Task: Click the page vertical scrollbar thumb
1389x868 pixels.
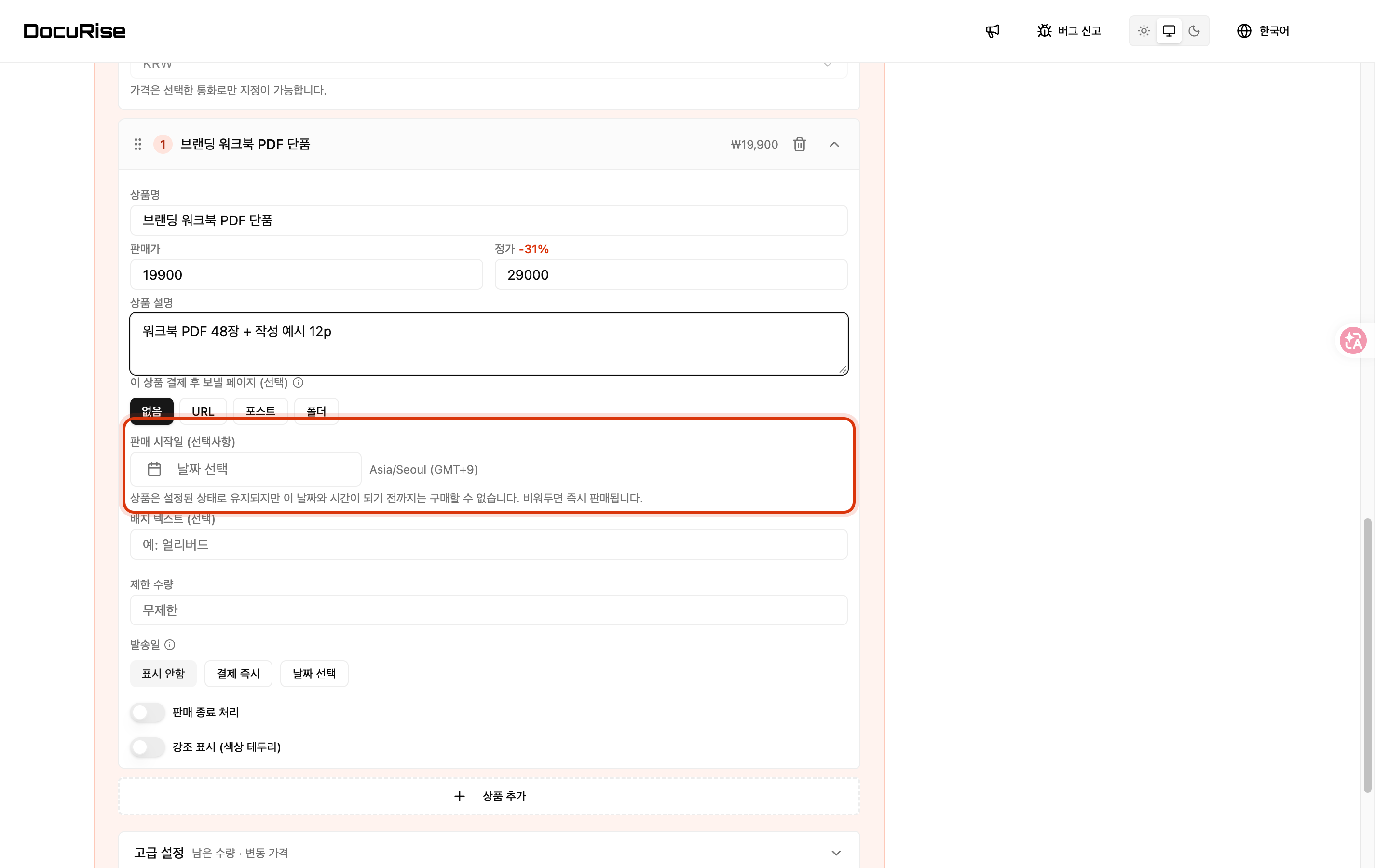Action: [x=1368, y=656]
